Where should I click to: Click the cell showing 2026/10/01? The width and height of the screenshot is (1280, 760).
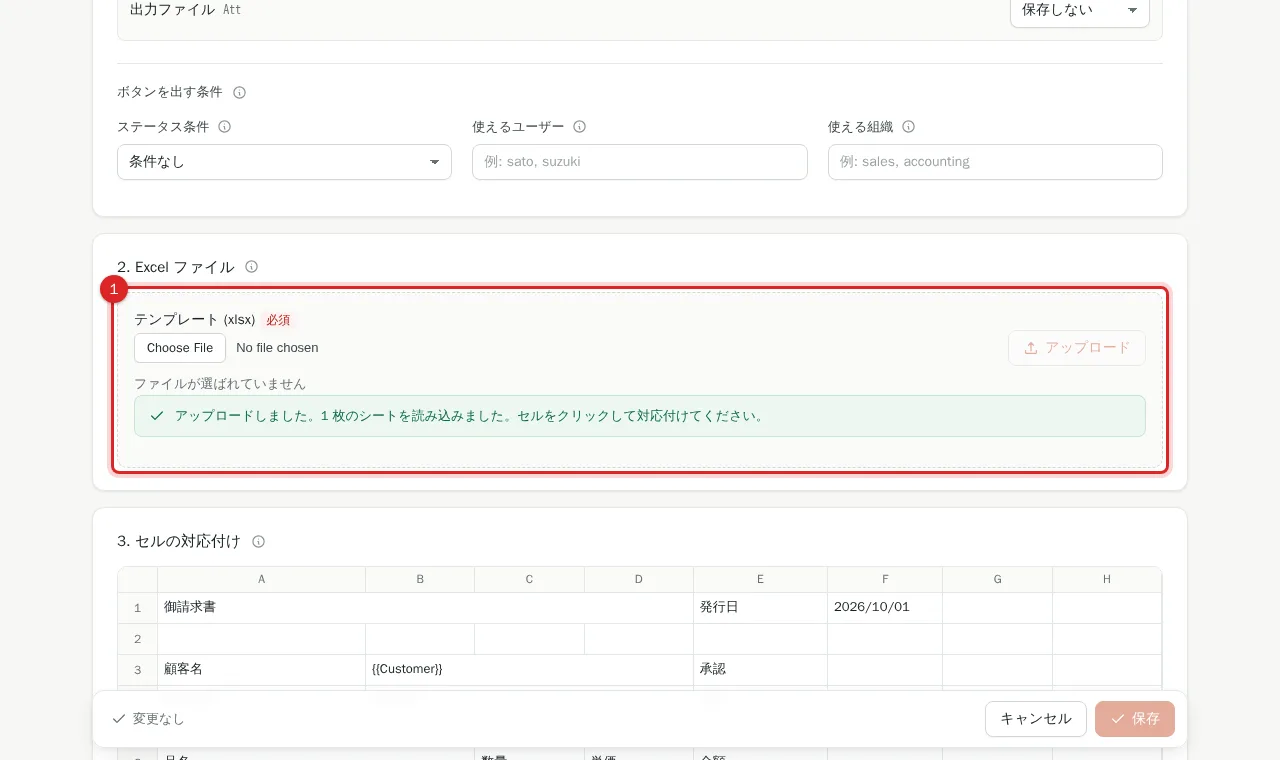(x=885, y=608)
